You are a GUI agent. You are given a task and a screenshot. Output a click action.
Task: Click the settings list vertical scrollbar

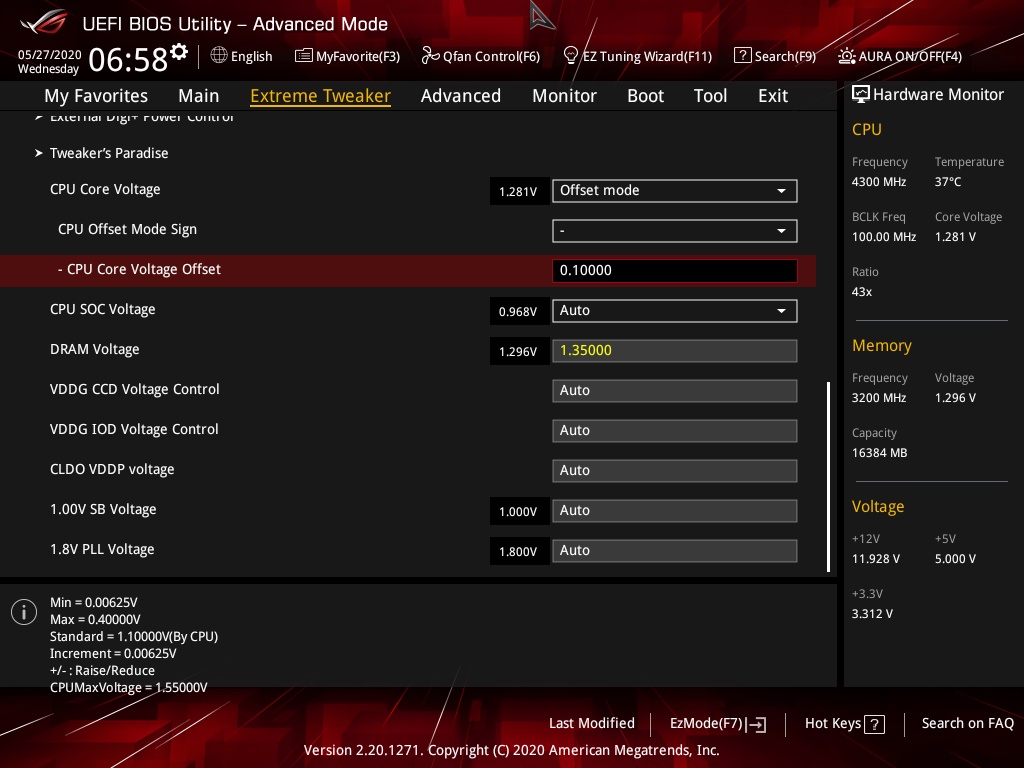coord(829,476)
